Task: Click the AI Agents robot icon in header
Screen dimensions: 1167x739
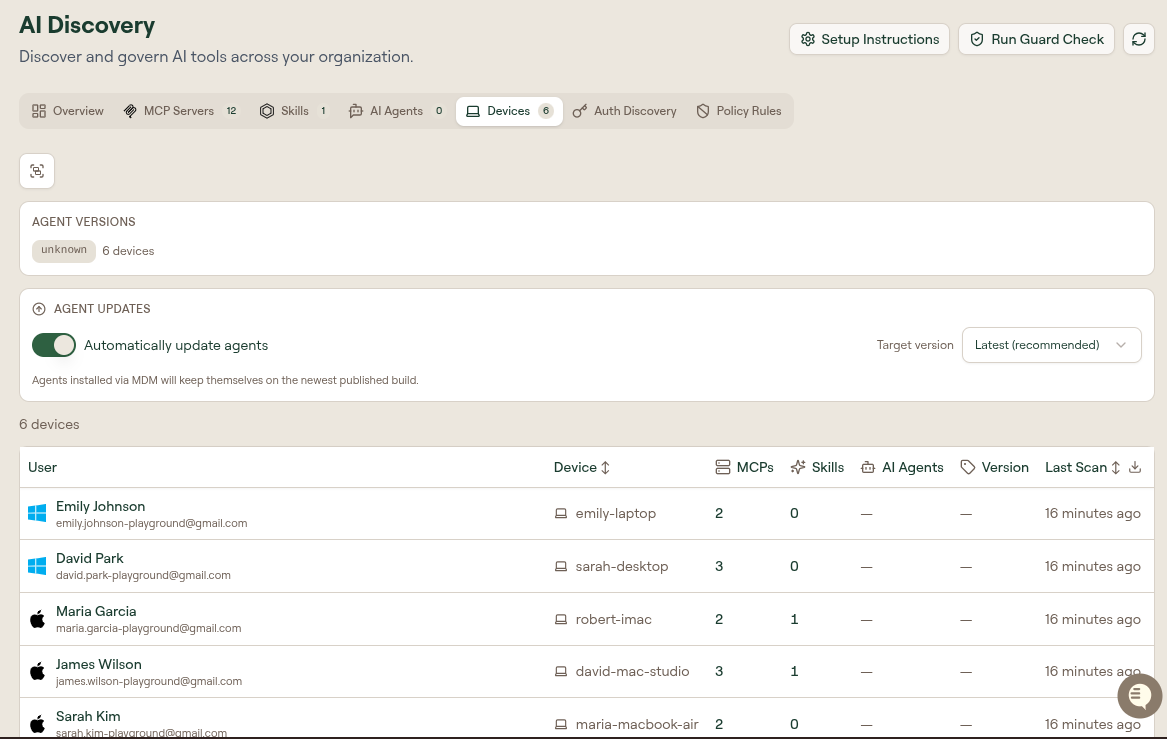Action: (x=868, y=467)
